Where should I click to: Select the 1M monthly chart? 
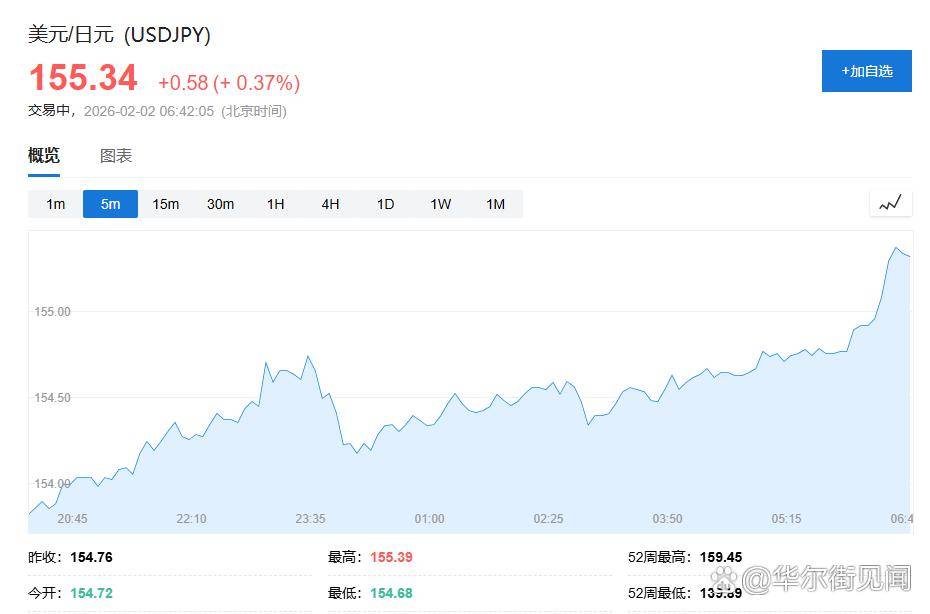(495, 204)
